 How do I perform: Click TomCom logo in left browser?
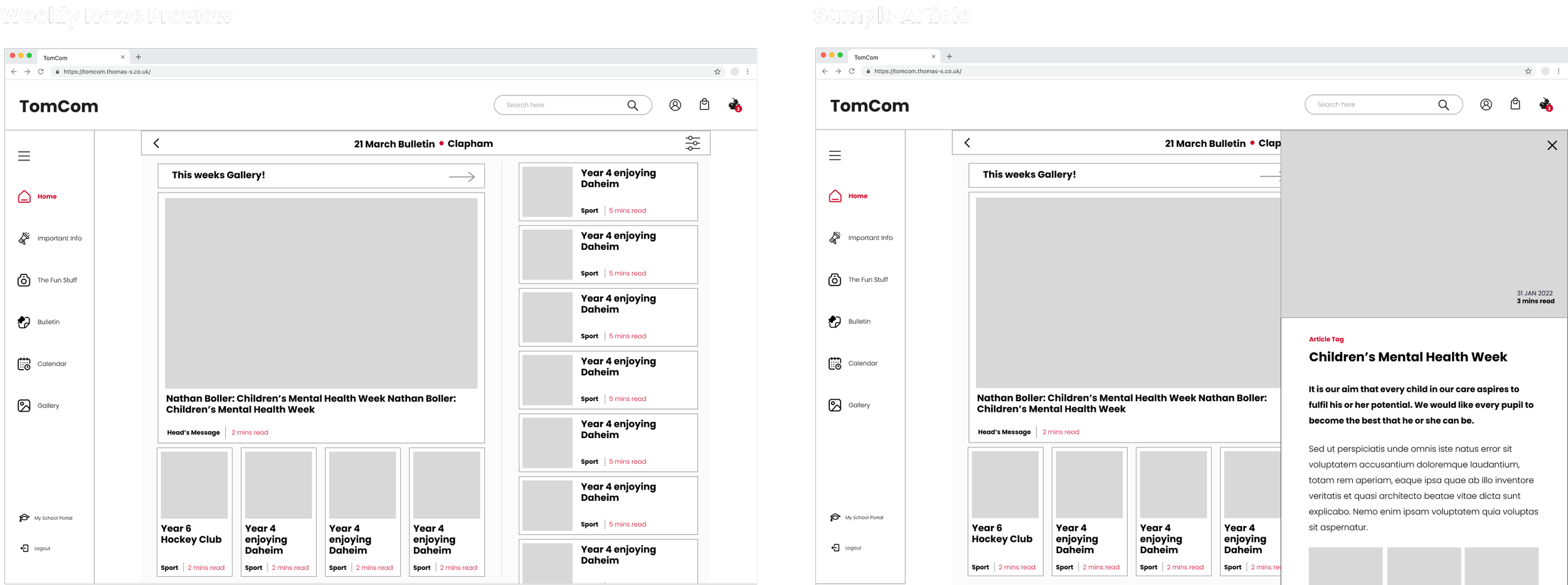tap(59, 106)
